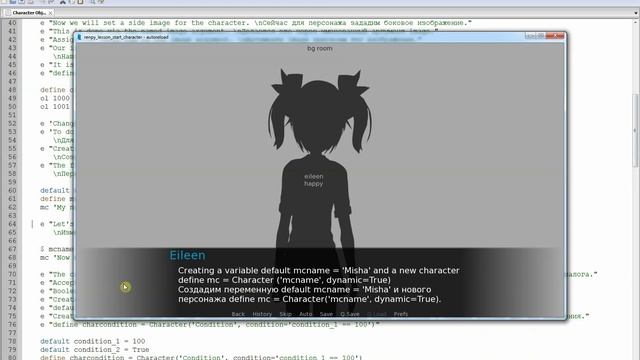Viewport: 640px width, 360px height.
Task: Click the 'eileen happy' label on the silhouette
Action: tap(313, 180)
